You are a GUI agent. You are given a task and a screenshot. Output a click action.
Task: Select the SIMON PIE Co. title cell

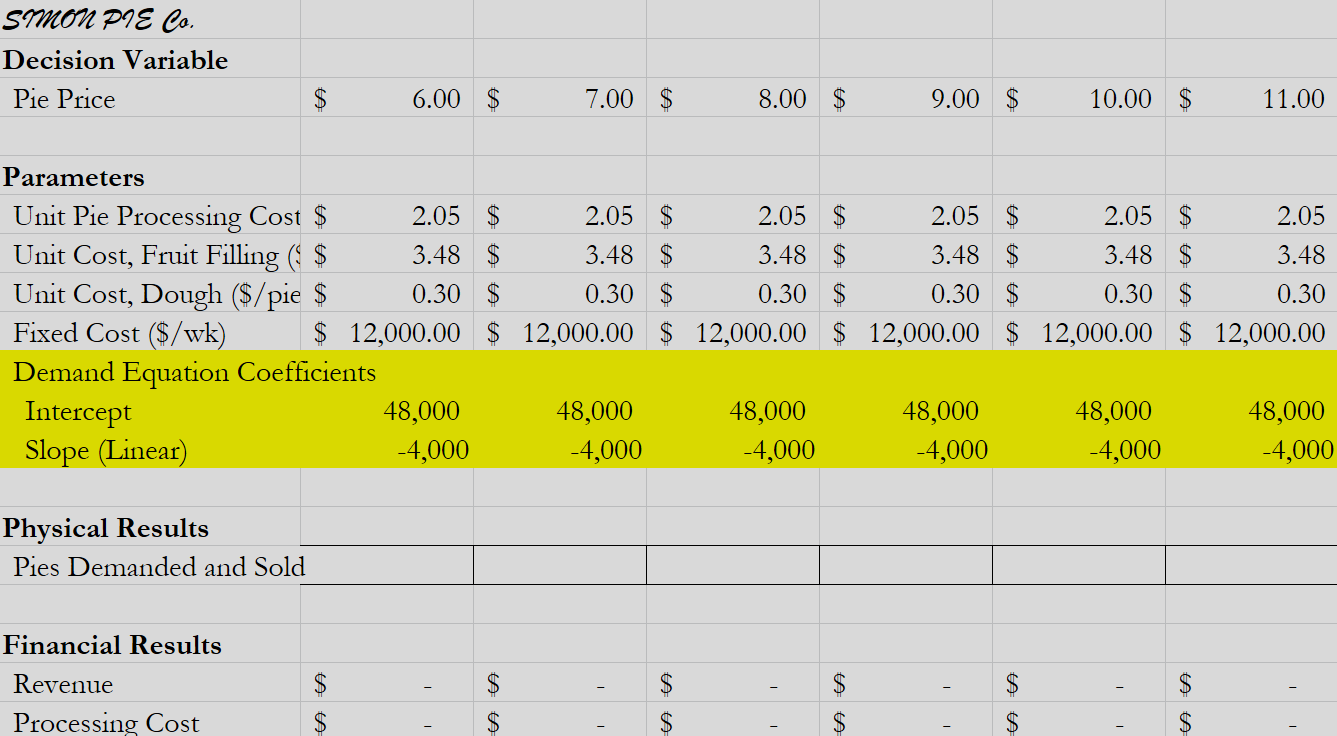150,20
